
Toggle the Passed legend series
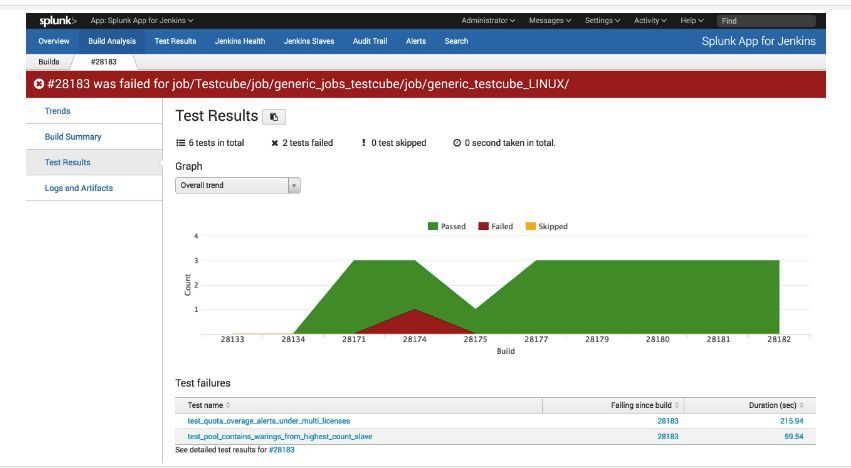pos(447,226)
